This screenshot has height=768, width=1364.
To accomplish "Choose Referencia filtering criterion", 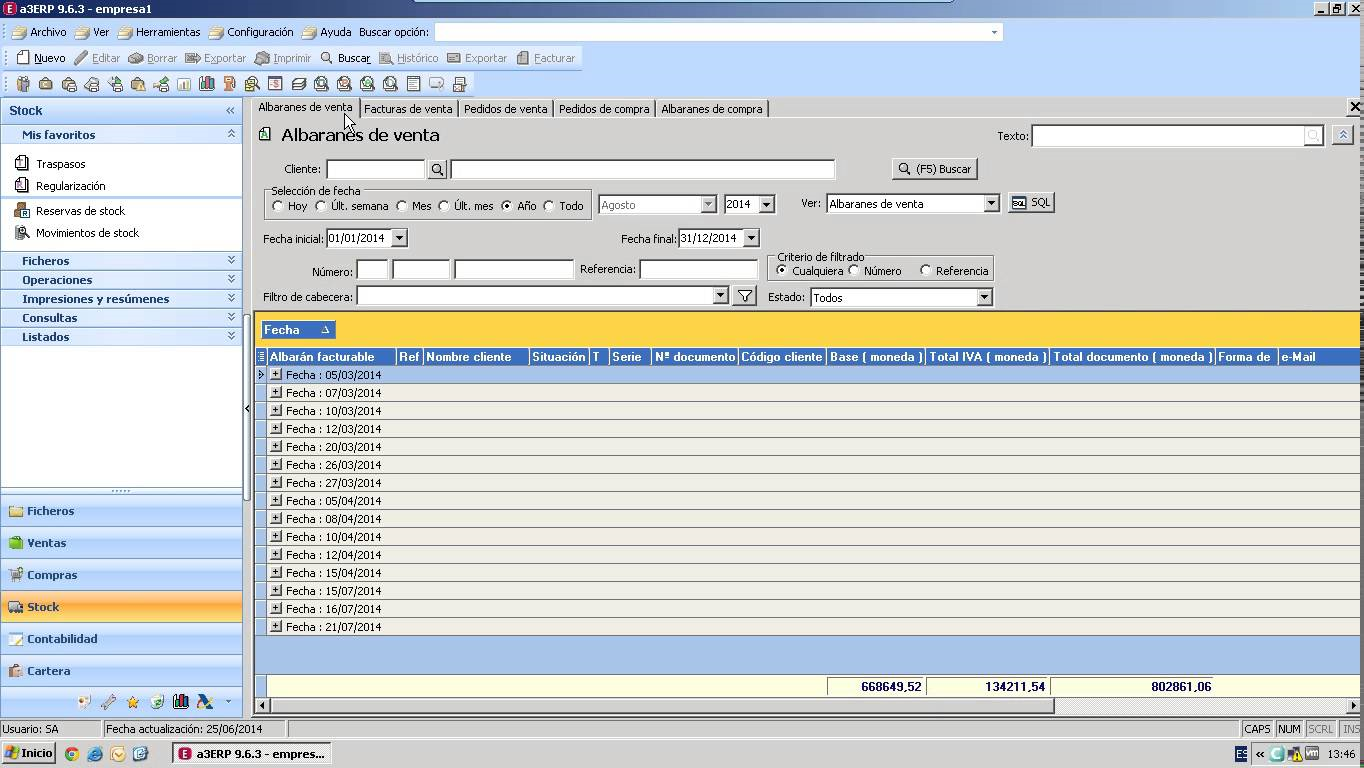I will tap(926, 270).
